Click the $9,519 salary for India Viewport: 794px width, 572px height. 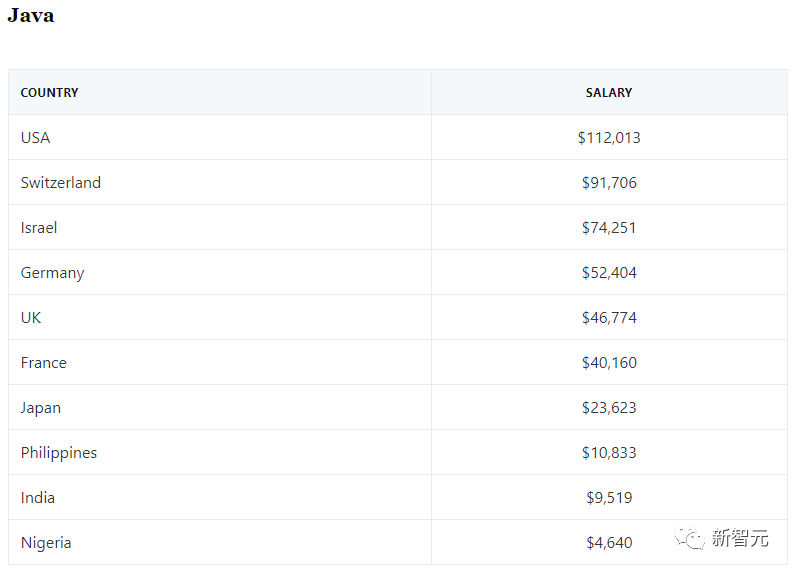(609, 498)
